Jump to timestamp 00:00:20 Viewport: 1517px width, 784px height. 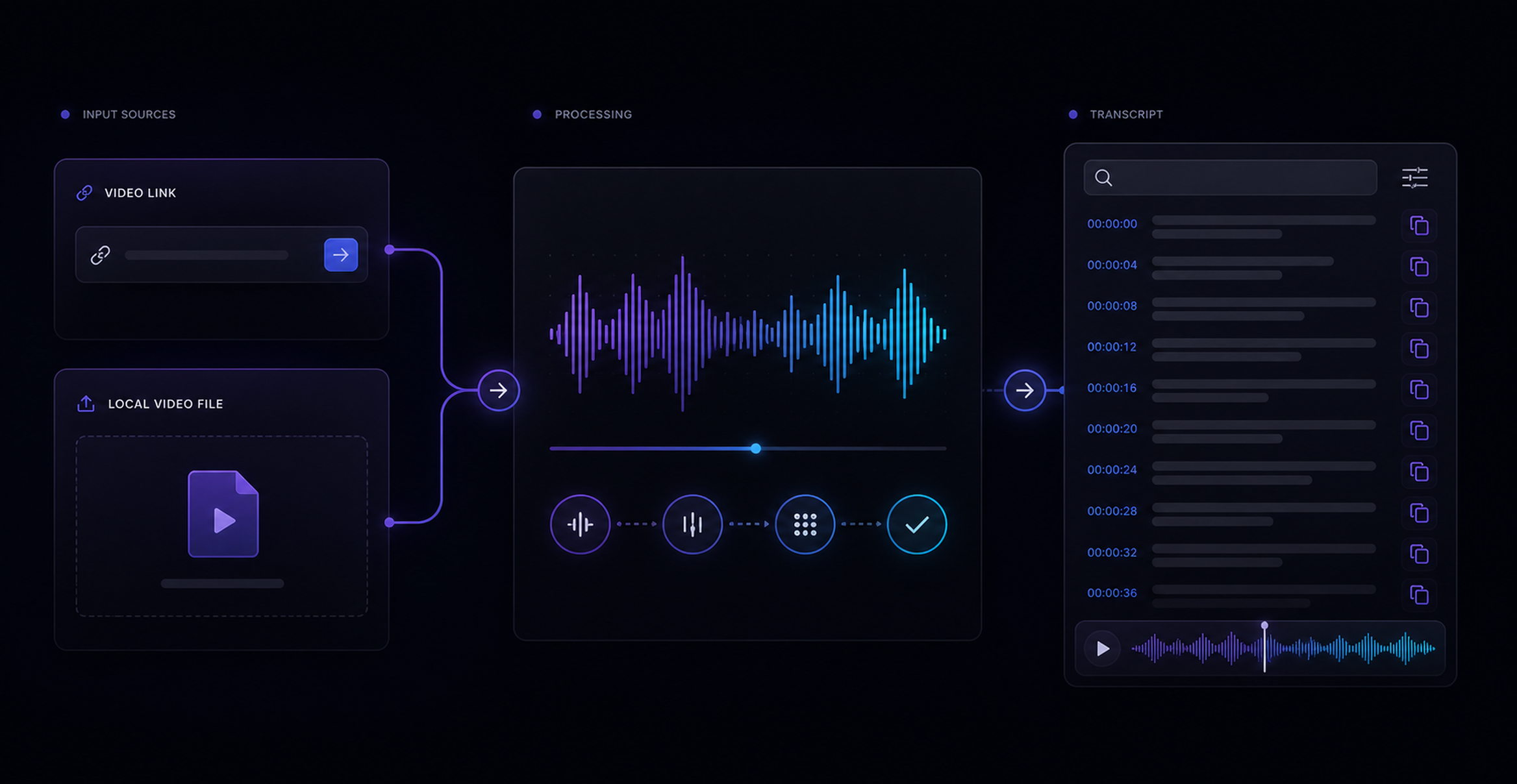(x=1112, y=428)
